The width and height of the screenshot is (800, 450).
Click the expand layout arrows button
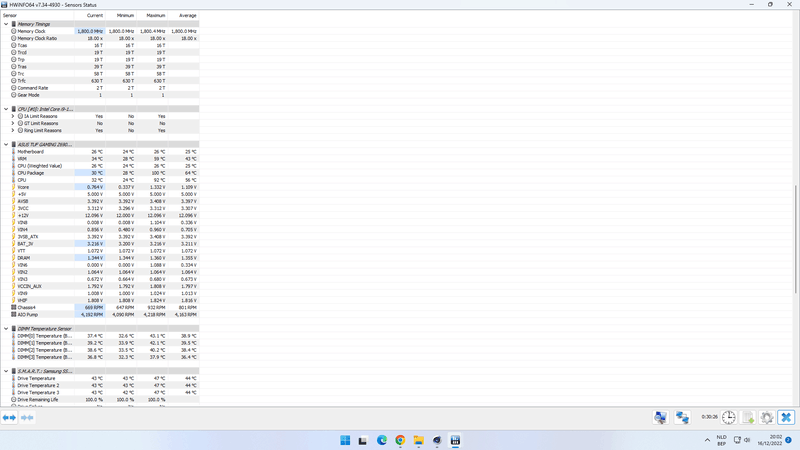tap(9, 417)
